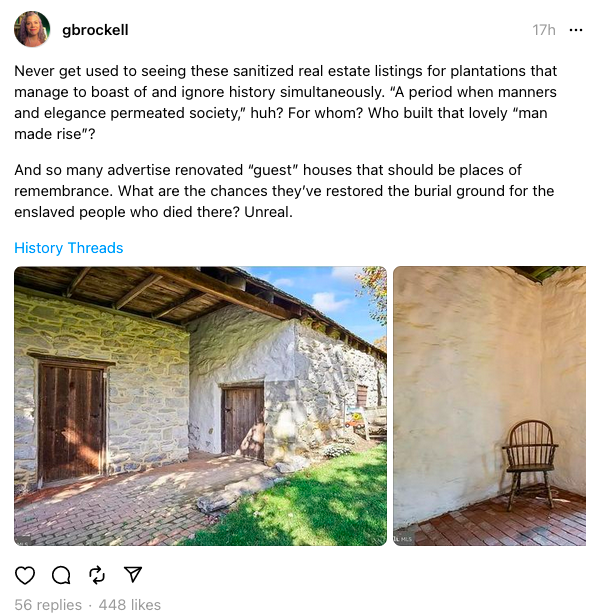
Task: Share the post via paper plane icon
Action: click(x=133, y=574)
